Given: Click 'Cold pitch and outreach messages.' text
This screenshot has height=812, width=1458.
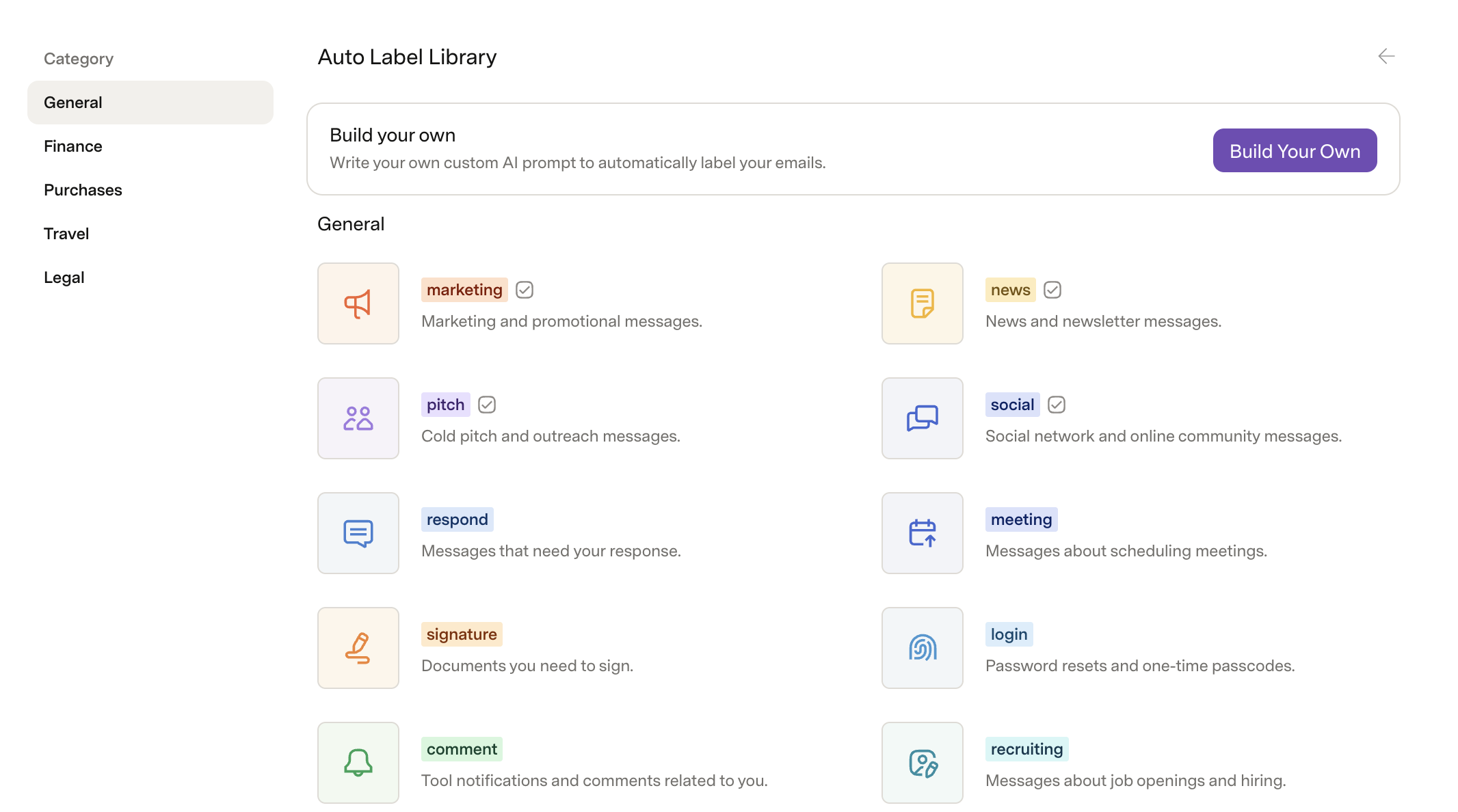Looking at the screenshot, I should pyautogui.click(x=551, y=436).
